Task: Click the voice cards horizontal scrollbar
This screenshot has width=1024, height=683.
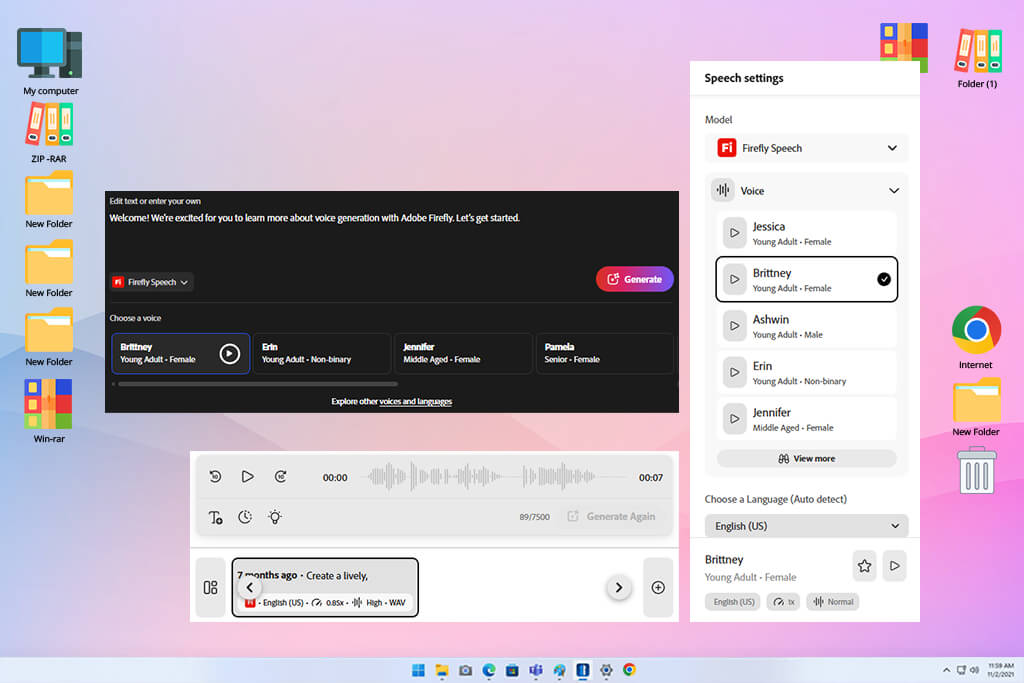Action: click(x=258, y=384)
